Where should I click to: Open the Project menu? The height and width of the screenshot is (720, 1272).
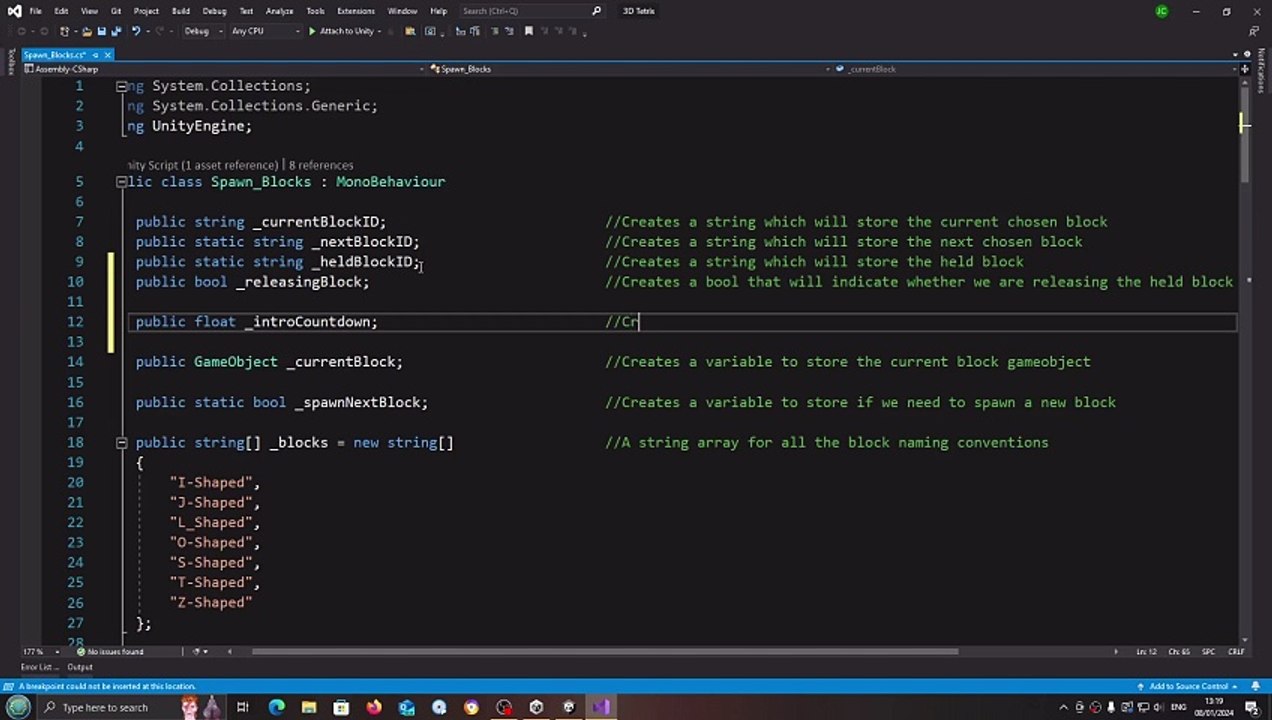click(146, 11)
